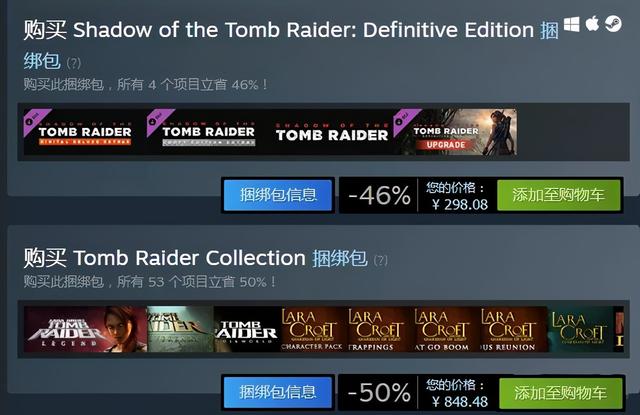Select Tomb Raider Legend thumbnail
The width and height of the screenshot is (640, 415).
click(x=85, y=329)
